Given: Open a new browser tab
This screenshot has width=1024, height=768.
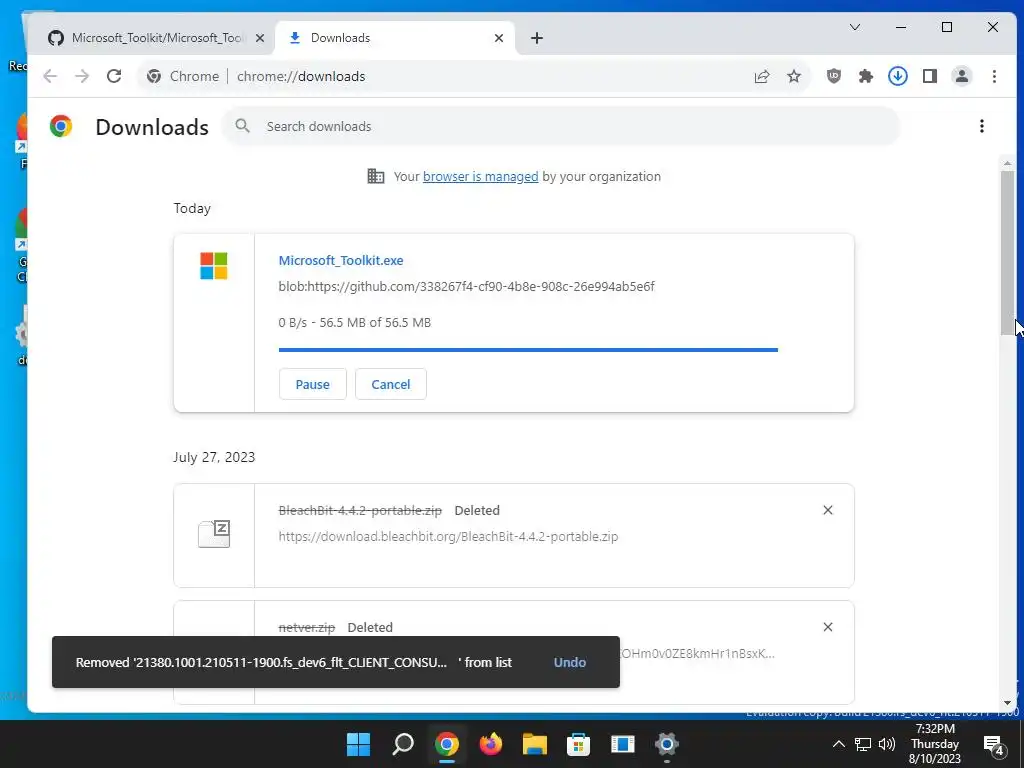Looking at the screenshot, I should [x=537, y=38].
